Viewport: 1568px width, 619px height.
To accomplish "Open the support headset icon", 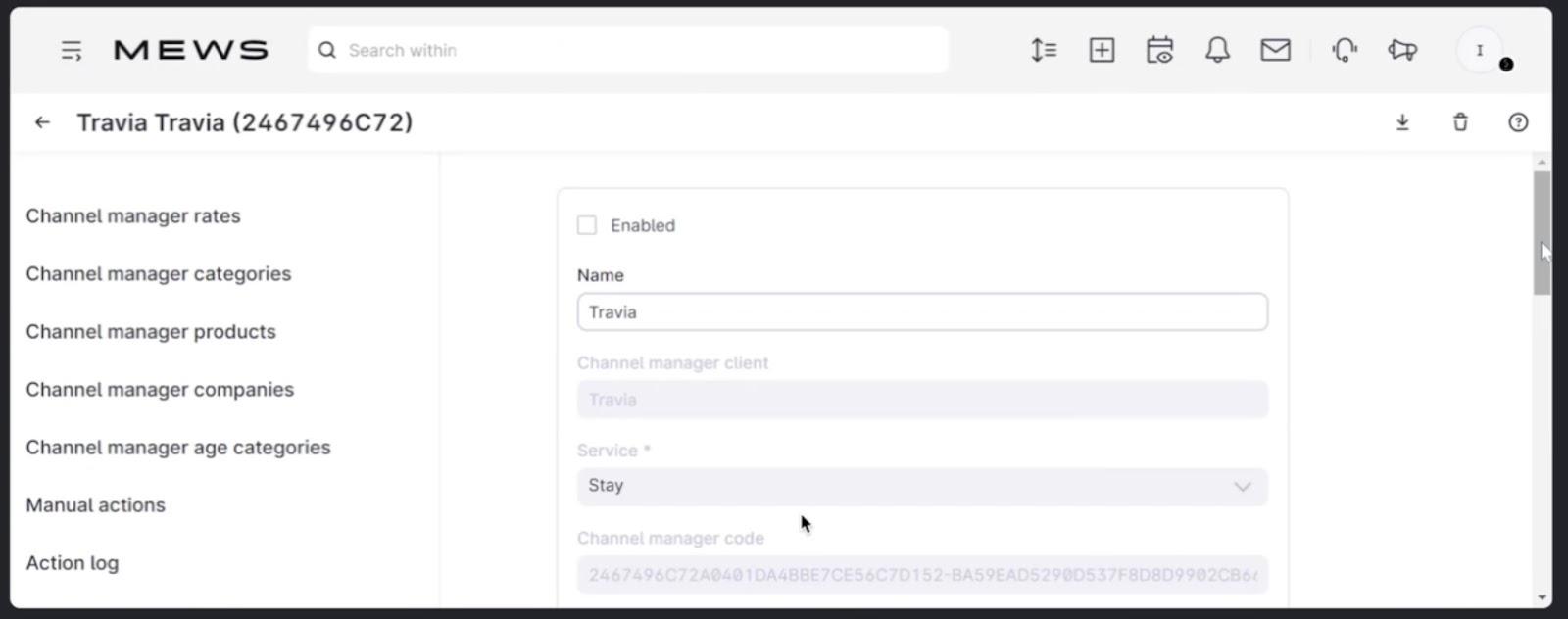I will point(1345,50).
